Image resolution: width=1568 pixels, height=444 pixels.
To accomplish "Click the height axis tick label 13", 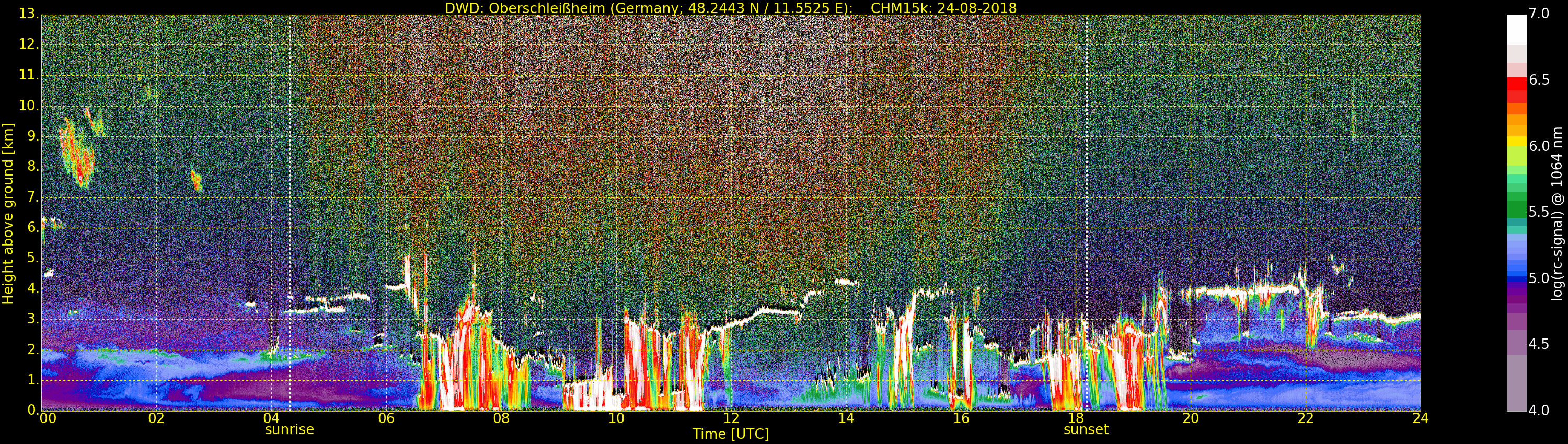I will 29,14.
